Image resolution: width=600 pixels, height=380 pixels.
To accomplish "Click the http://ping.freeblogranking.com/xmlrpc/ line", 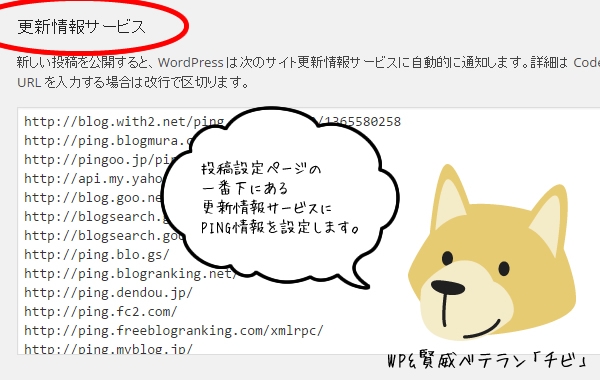I will (x=174, y=330).
